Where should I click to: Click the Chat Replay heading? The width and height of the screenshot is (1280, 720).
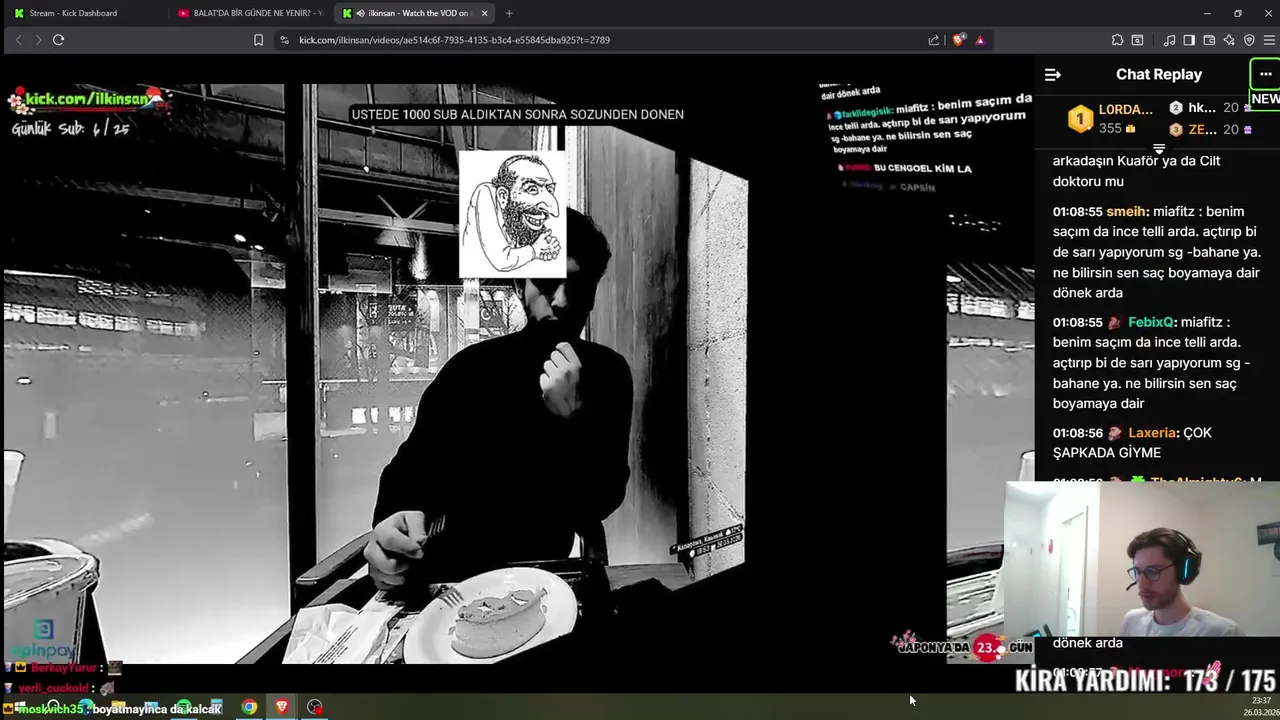click(x=1159, y=74)
